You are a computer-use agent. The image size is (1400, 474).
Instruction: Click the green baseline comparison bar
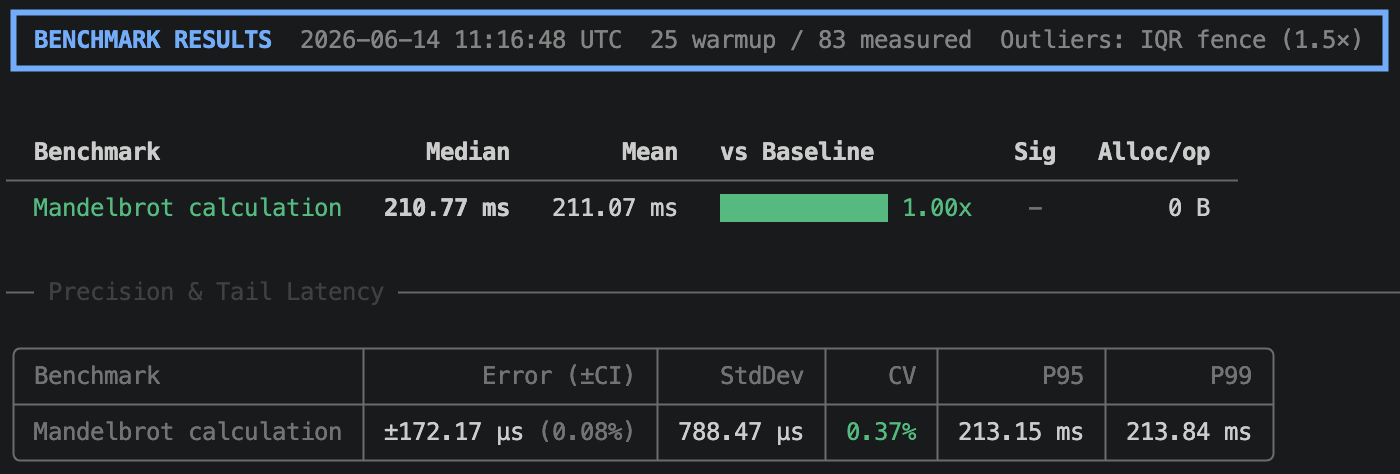[x=804, y=208]
